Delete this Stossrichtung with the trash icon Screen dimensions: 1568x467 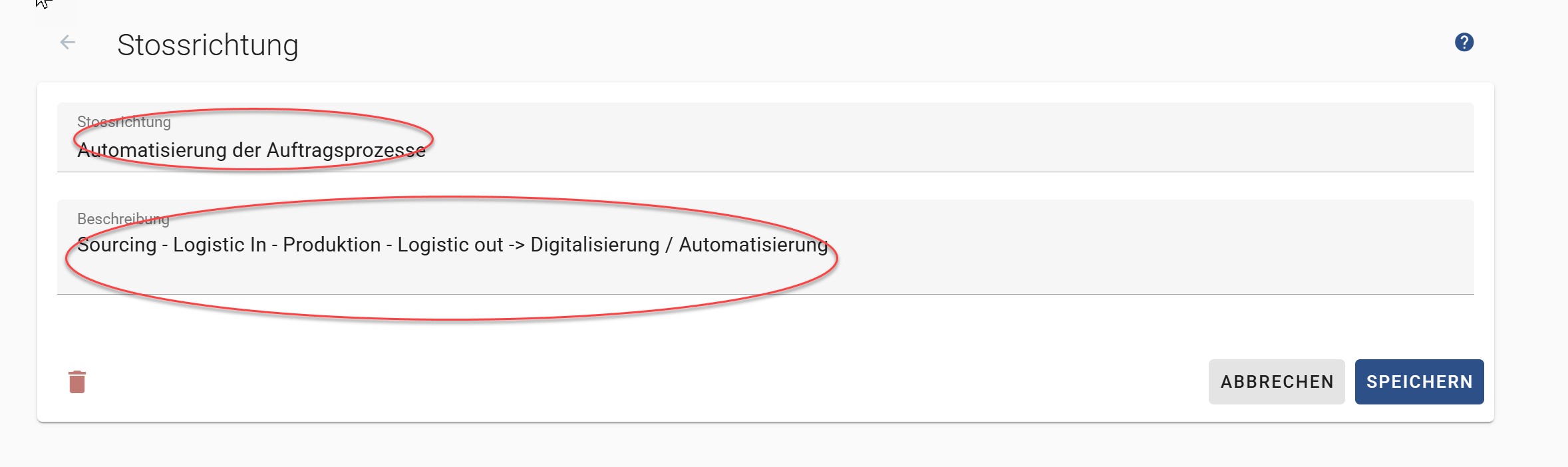coord(77,382)
